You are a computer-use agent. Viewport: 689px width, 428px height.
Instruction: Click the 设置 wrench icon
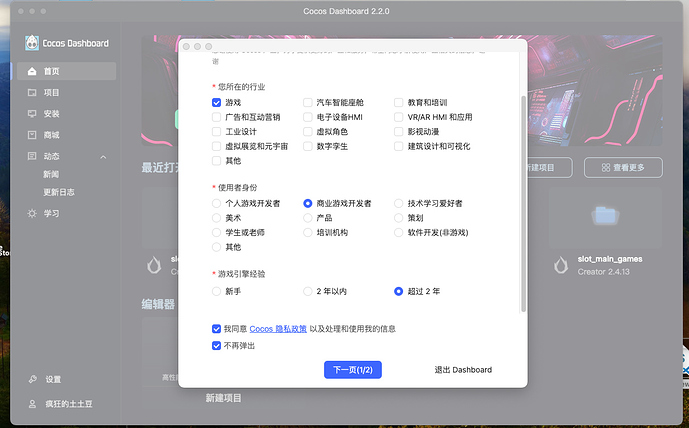pyautogui.click(x=33, y=379)
